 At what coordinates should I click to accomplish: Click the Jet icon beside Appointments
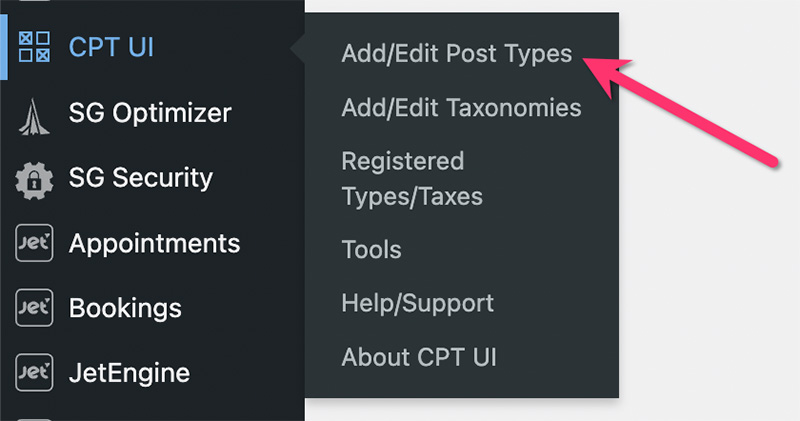point(34,243)
